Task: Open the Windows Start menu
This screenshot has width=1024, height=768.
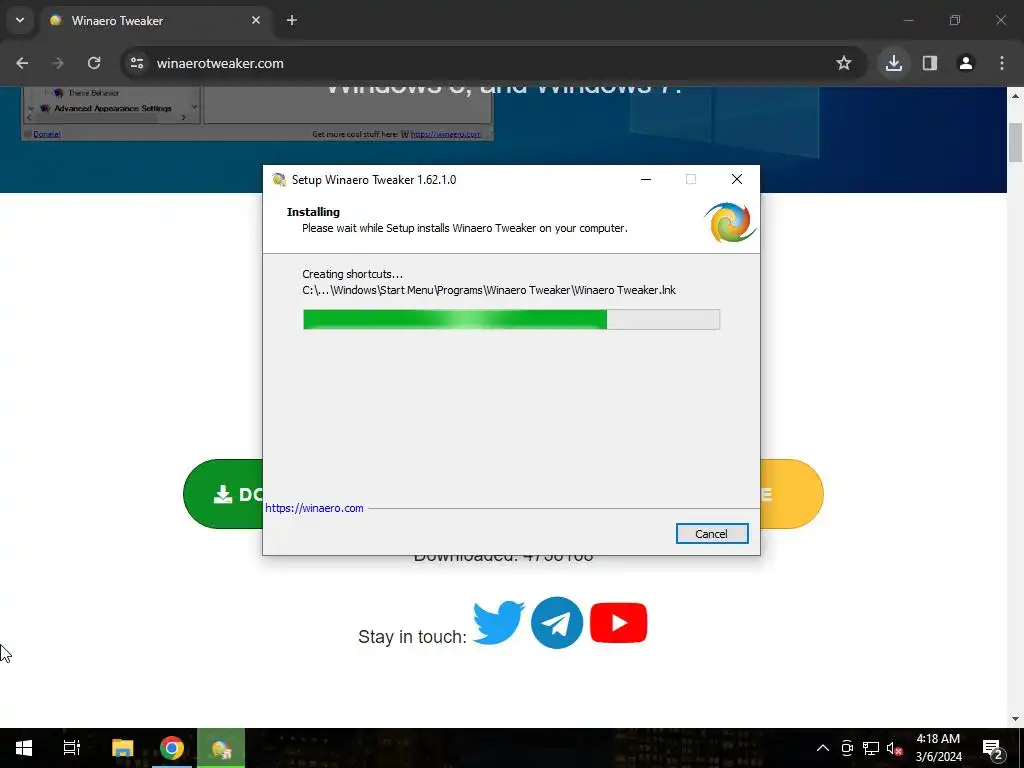Action: tap(24, 748)
